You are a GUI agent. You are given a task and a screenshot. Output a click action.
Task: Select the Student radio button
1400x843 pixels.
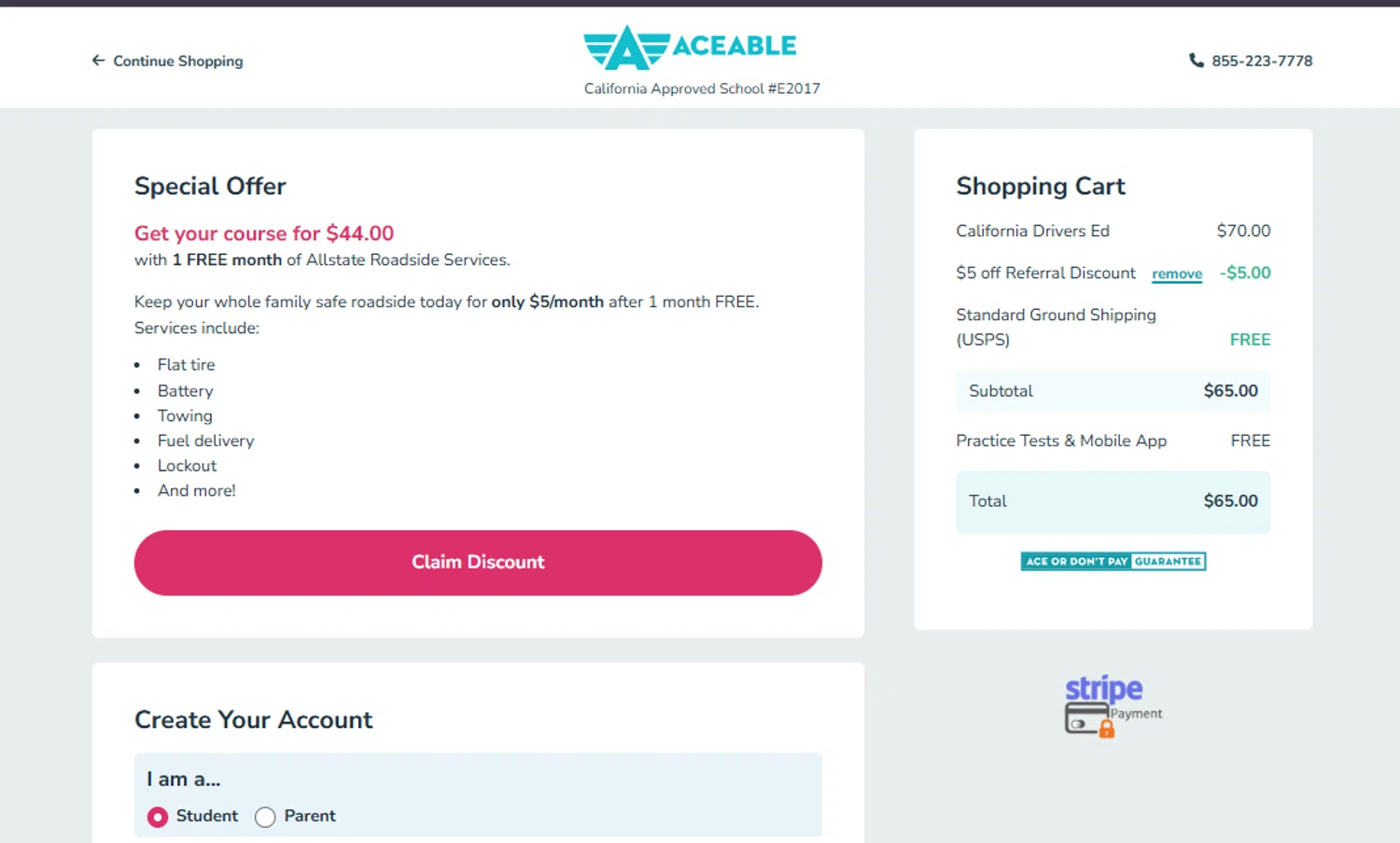tap(158, 817)
